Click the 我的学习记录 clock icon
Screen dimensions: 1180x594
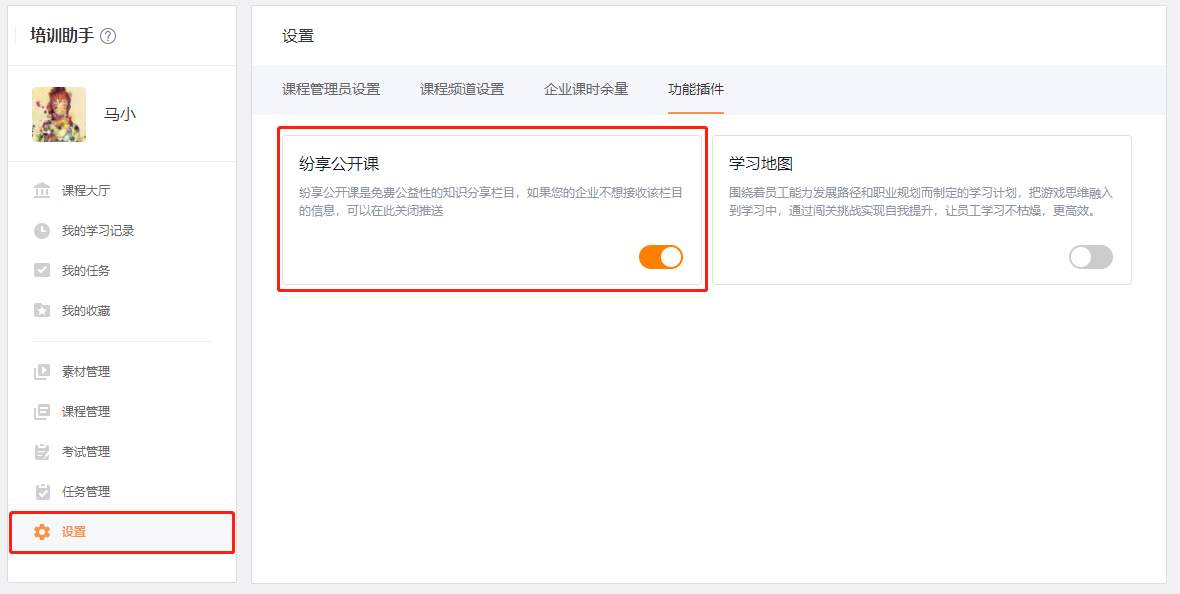pyautogui.click(x=42, y=230)
